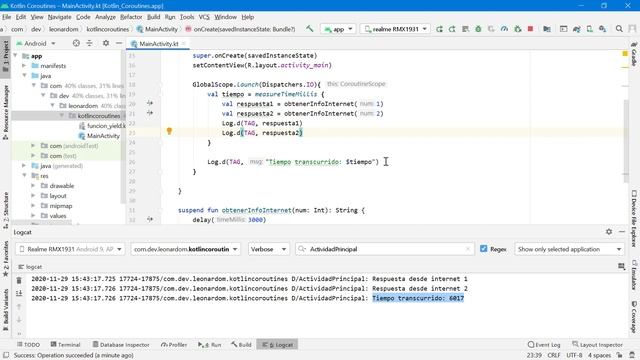
Task: Open the Gradle side panel
Action: click(634, 53)
